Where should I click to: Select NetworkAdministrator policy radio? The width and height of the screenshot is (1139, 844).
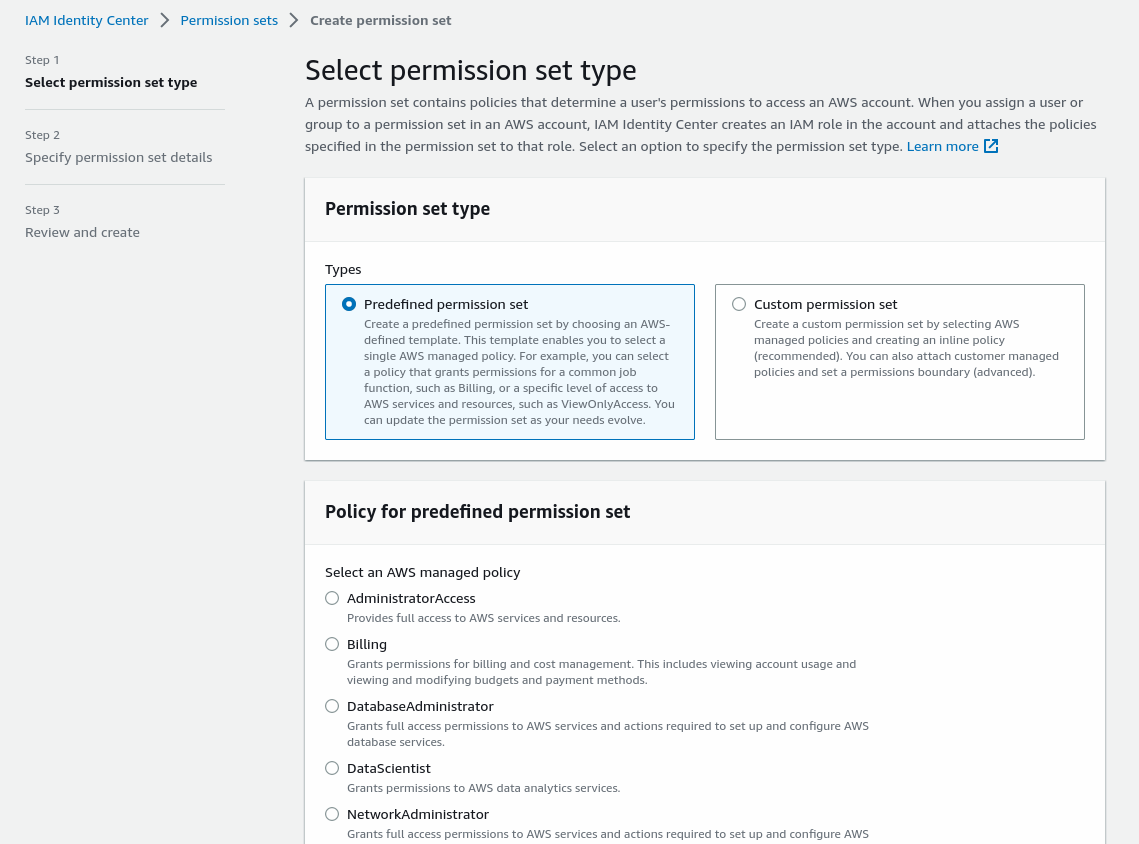332,814
